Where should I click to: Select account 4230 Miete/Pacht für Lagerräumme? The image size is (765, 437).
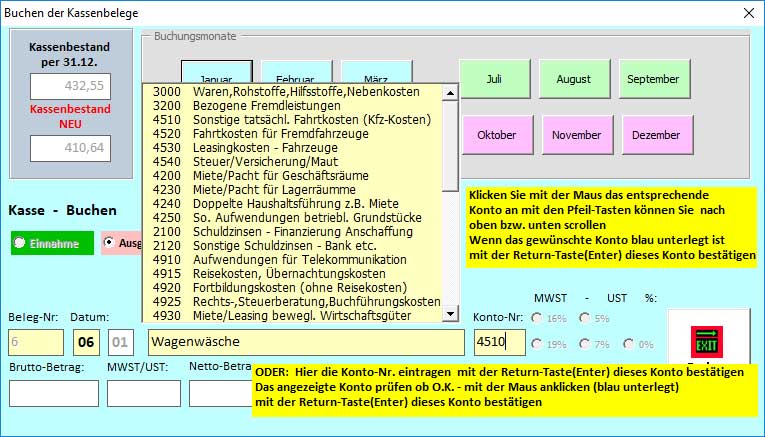[x=293, y=190]
